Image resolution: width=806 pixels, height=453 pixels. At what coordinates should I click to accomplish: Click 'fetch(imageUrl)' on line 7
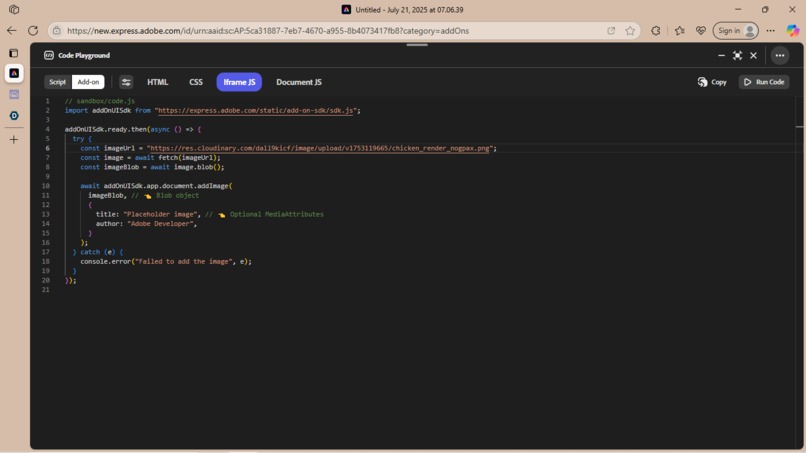(187, 157)
